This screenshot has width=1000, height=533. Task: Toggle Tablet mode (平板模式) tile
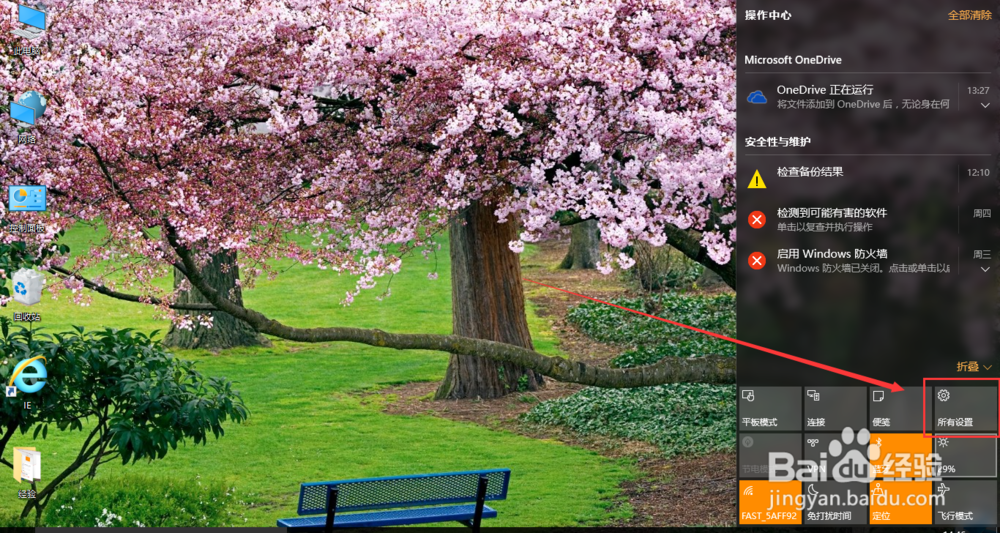(770, 408)
